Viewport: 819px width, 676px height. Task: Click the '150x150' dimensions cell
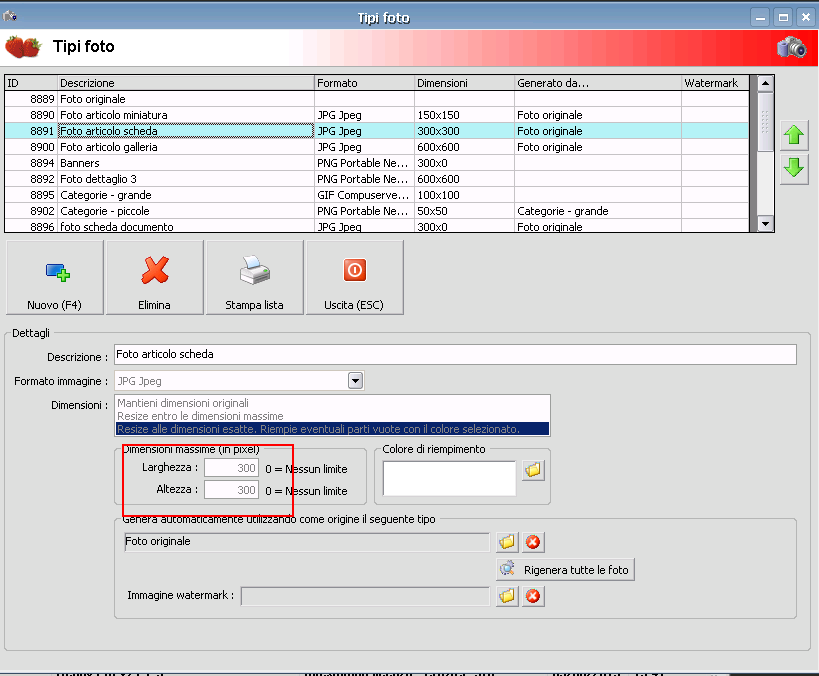pyautogui.click(x=464, y=115)
